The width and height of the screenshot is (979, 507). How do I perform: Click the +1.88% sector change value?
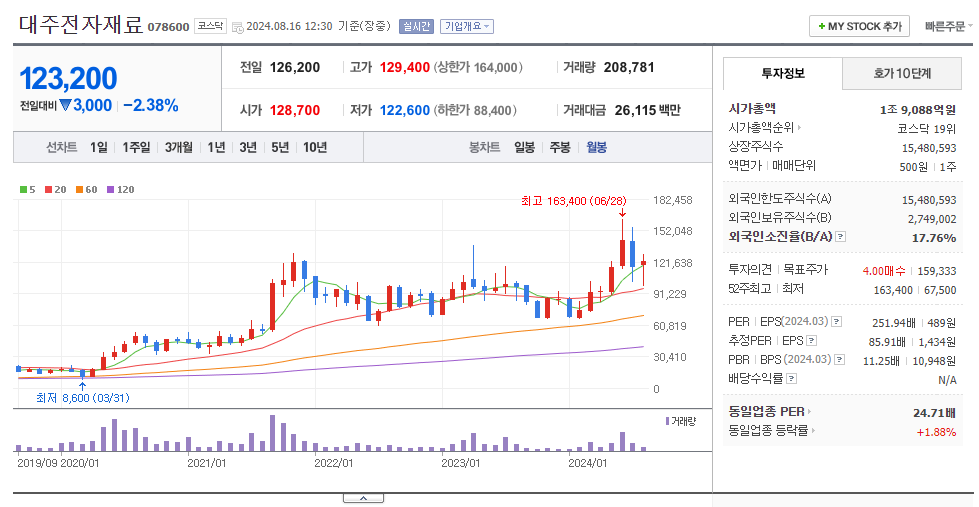pyautogui.click(x=936, y=432)
